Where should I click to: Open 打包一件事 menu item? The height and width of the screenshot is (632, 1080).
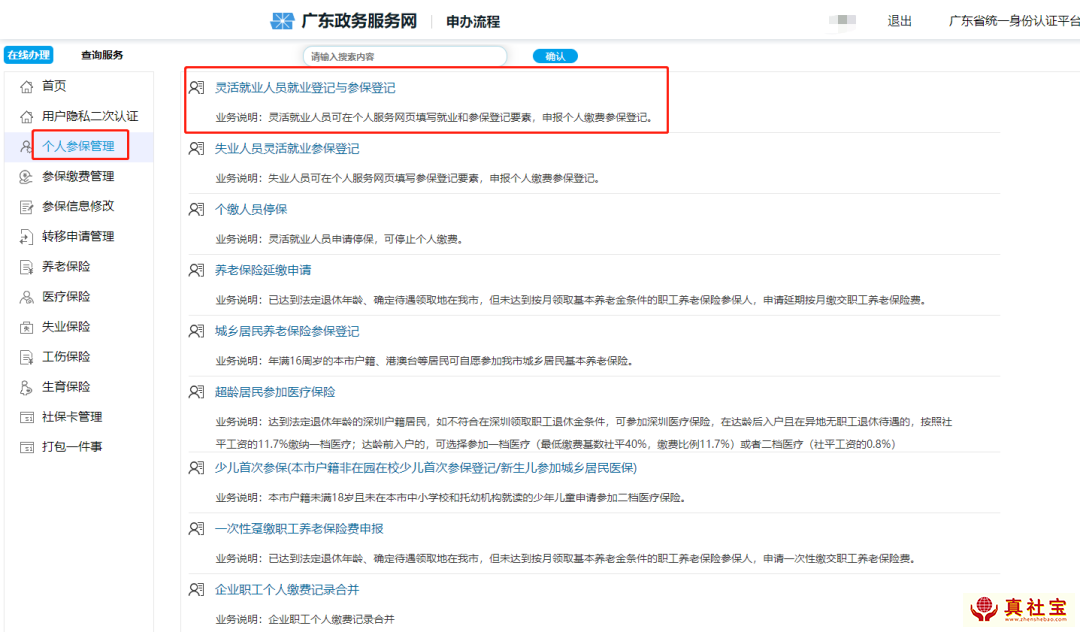tap(72, 447)
